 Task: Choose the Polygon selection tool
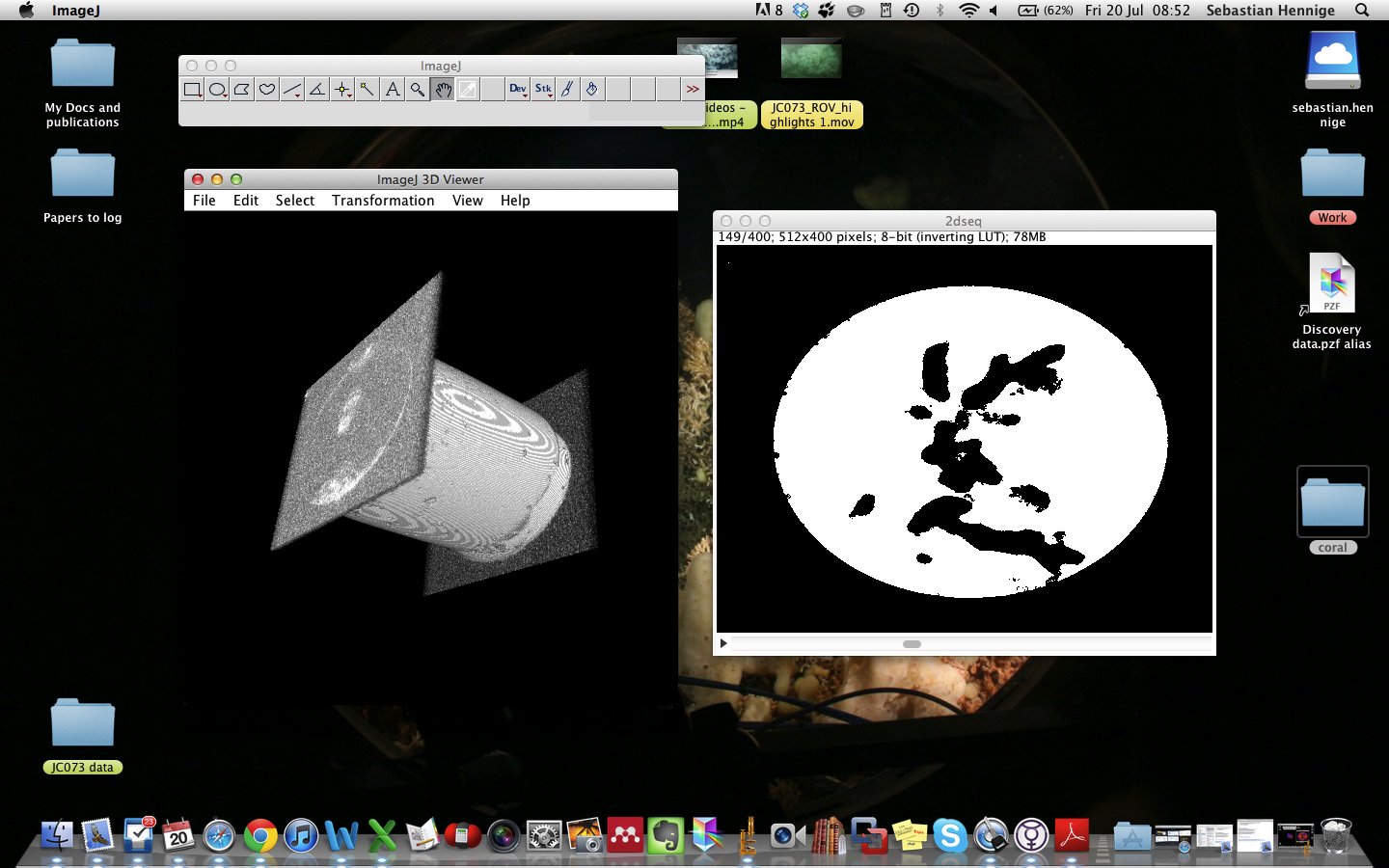click(x=242, y=90)
